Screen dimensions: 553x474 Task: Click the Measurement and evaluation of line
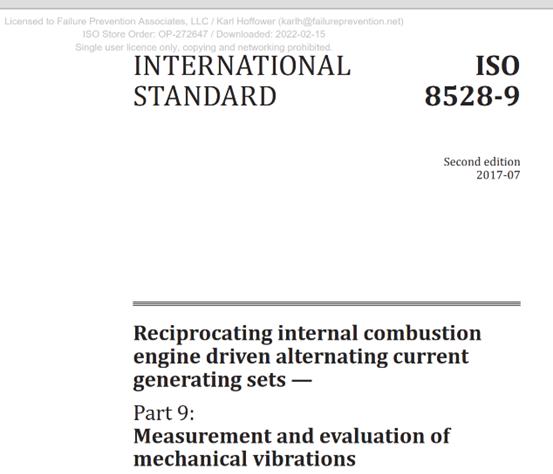click(292, 436)
